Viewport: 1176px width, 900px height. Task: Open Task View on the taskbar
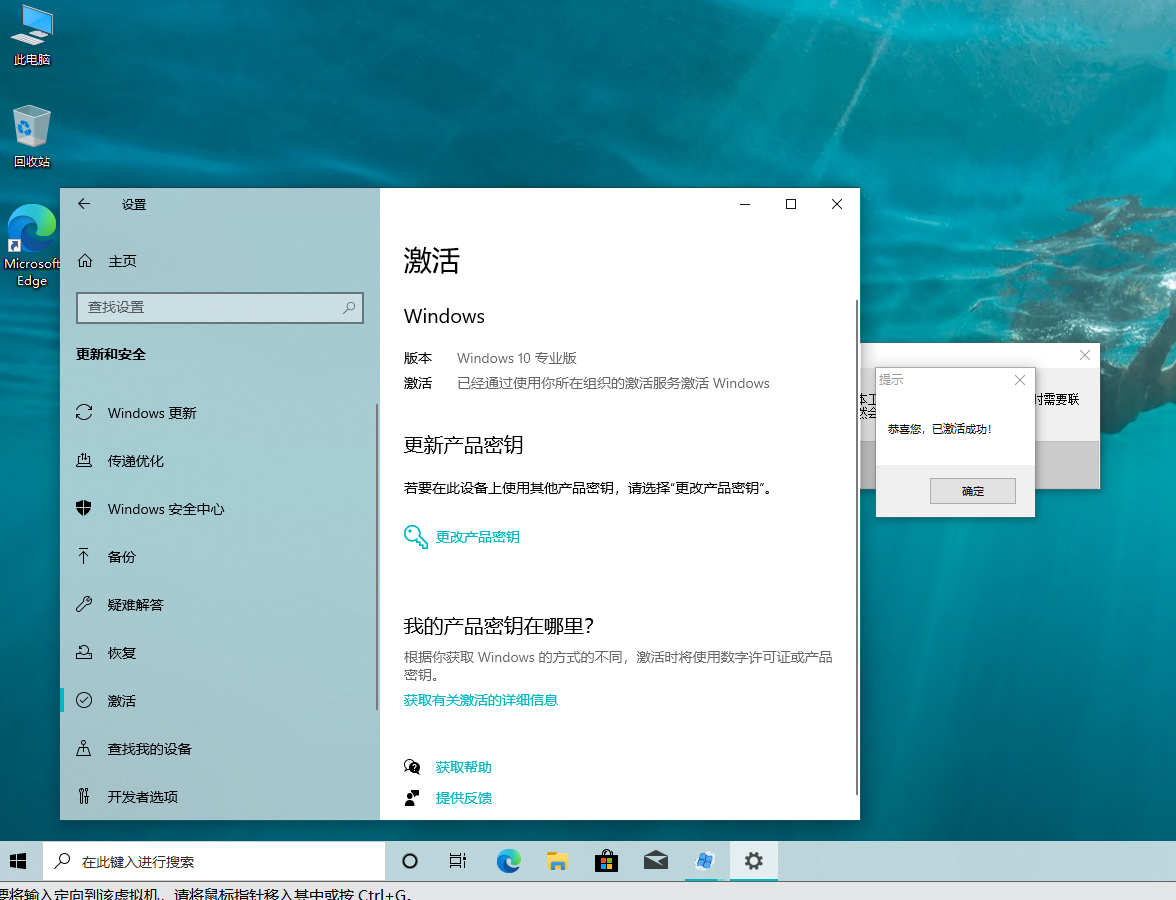(x=458, y=861)
